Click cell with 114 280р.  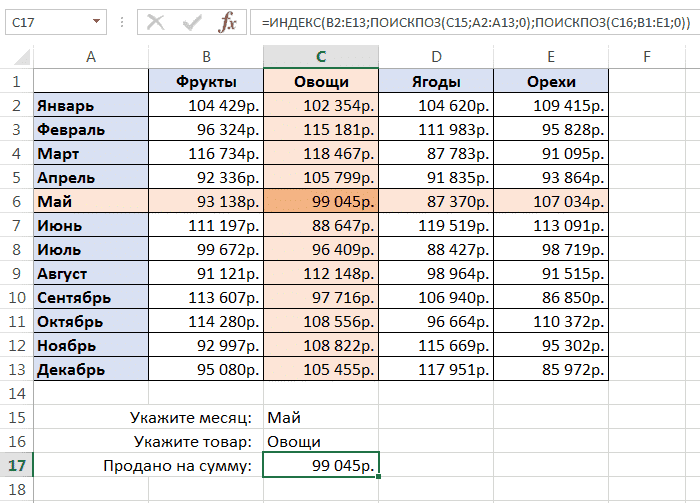point(206,321)
